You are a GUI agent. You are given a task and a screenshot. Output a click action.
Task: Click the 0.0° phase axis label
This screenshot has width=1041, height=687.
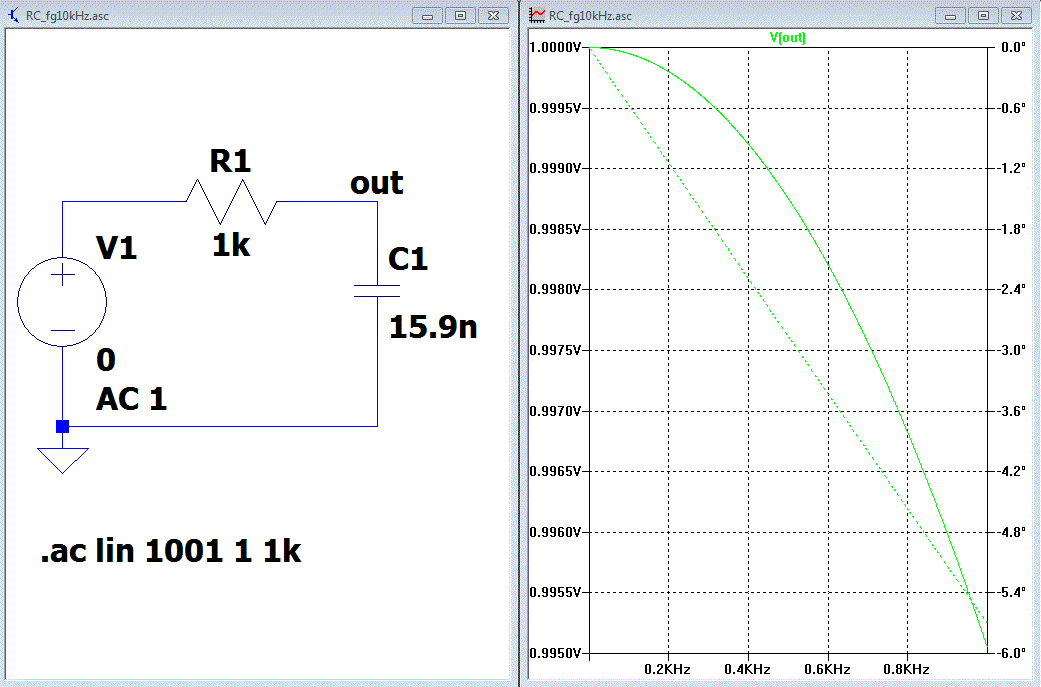click(x=1013, y=47)
